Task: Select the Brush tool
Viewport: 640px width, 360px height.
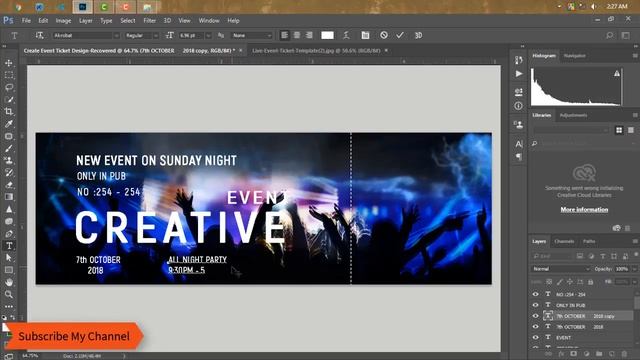Action: point(9,149)
